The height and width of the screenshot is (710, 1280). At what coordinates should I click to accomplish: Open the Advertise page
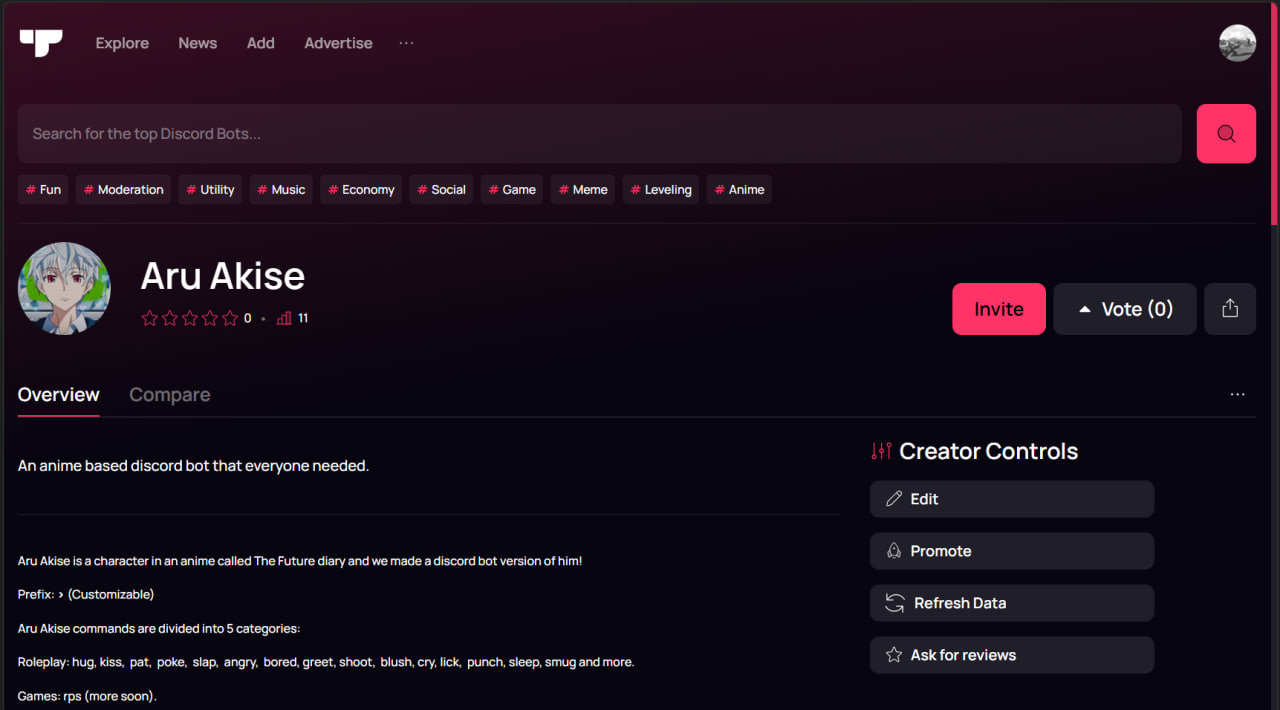[338, 43]
